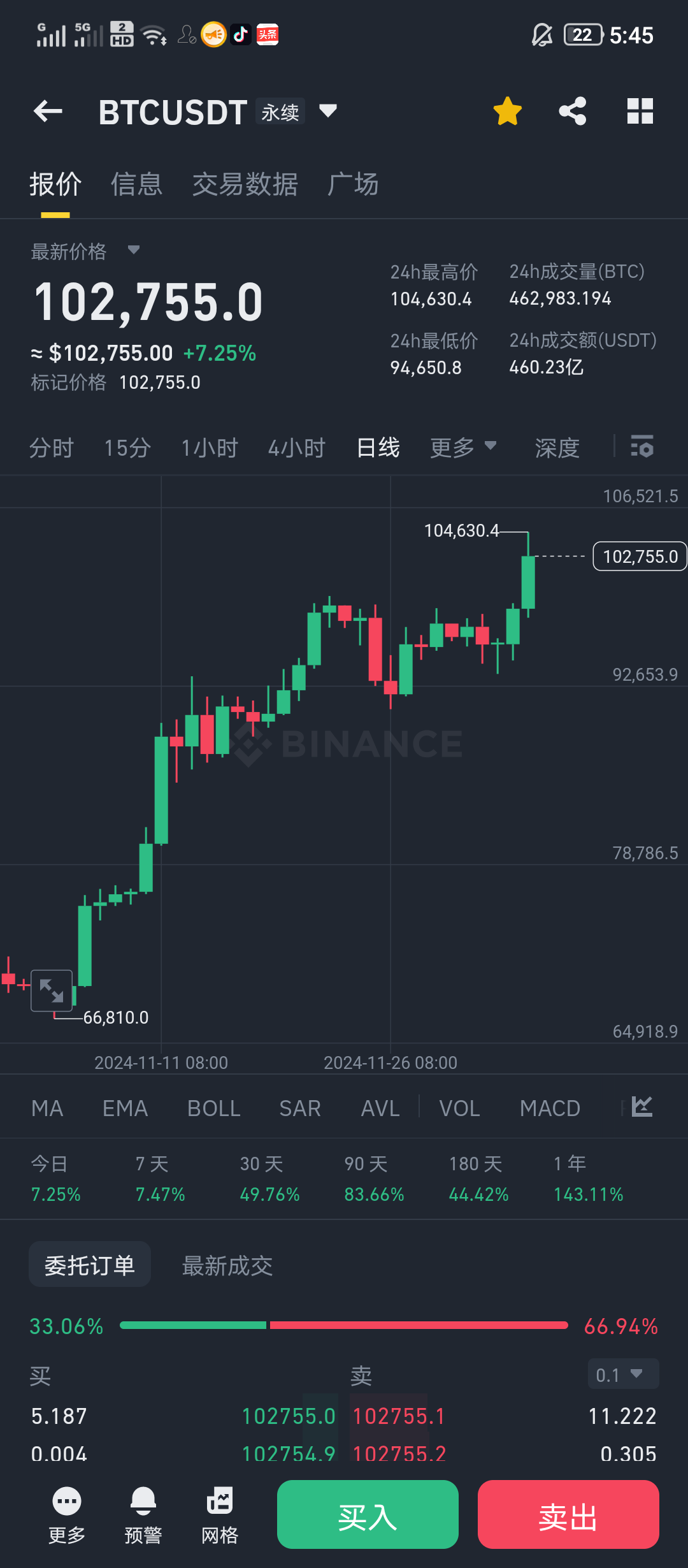Click the red sell-ratio bar segment
The image size is (688, 1568).
(419, 1325)
